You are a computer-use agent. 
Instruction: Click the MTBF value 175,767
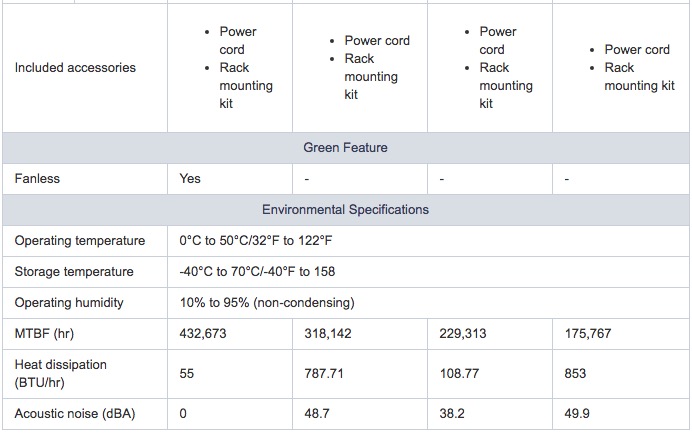tap(588, 334)
